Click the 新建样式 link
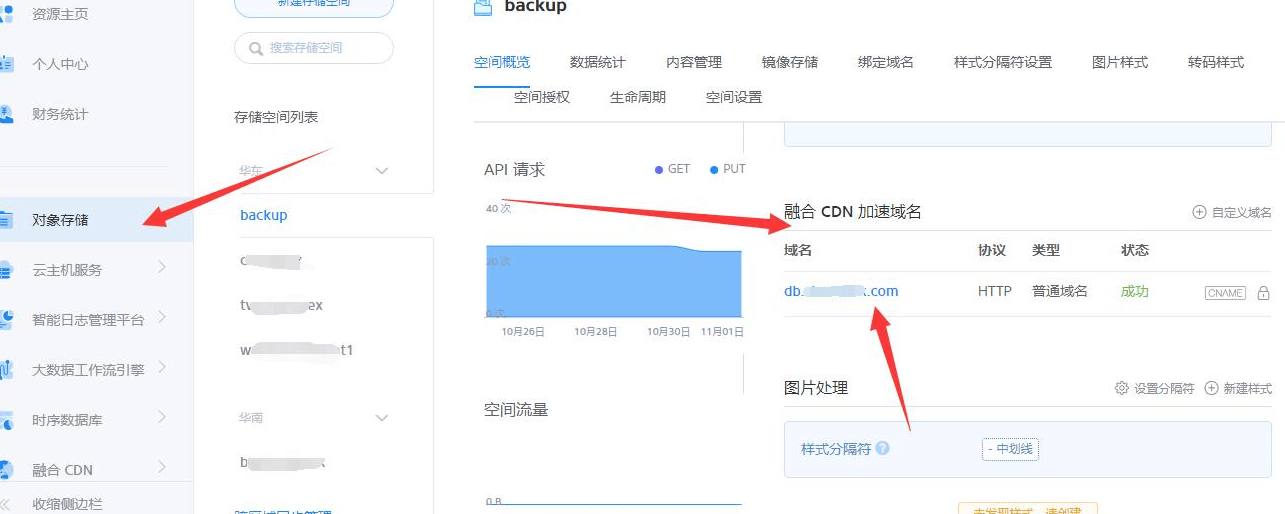The image size is (1285, 514). (x=1247, y=388)
